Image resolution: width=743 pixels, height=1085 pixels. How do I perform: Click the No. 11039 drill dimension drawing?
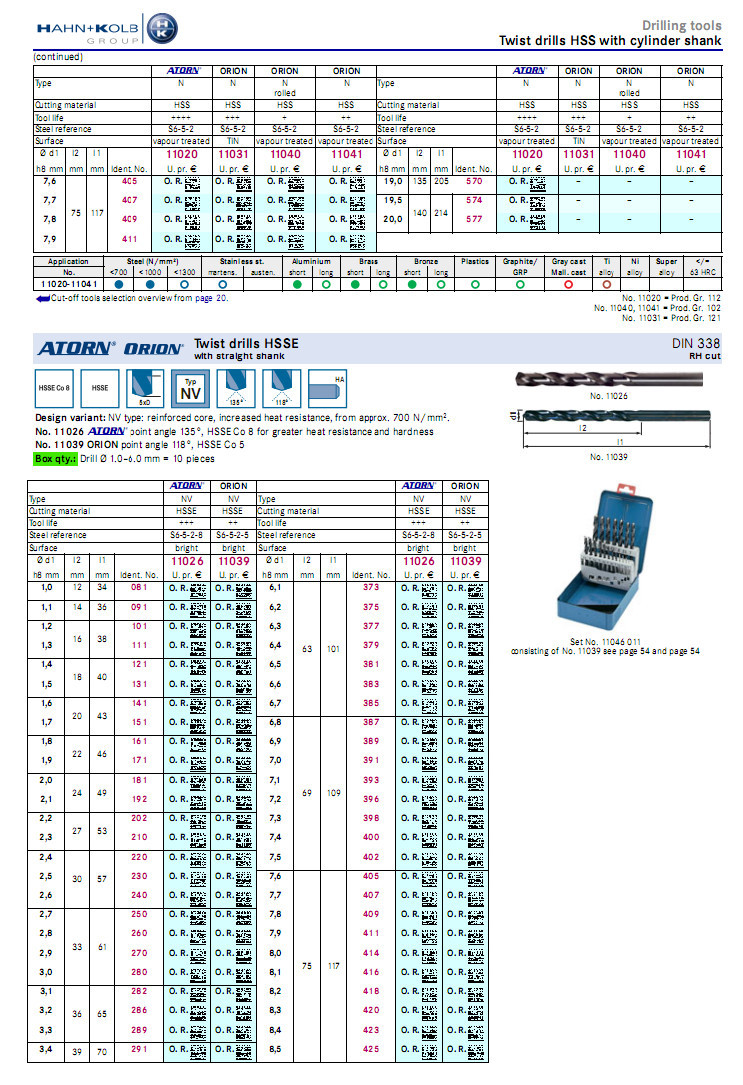[x=609, y=429]
